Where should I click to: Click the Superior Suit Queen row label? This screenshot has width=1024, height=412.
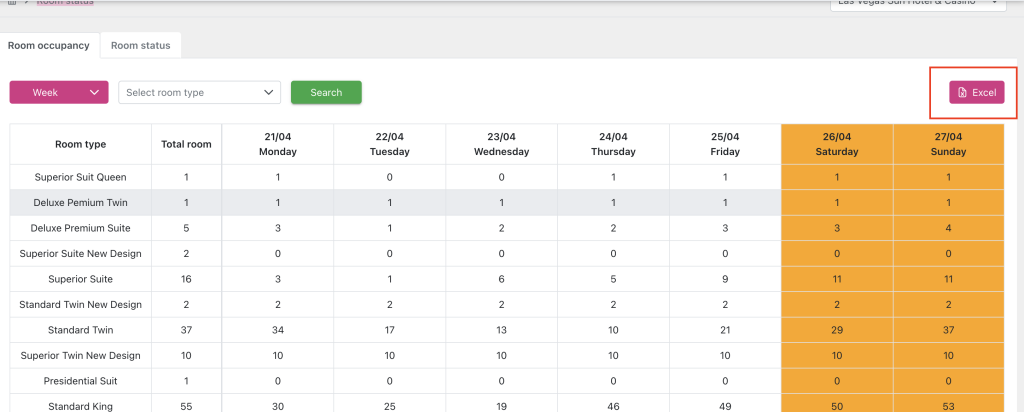tap(80, 177)
